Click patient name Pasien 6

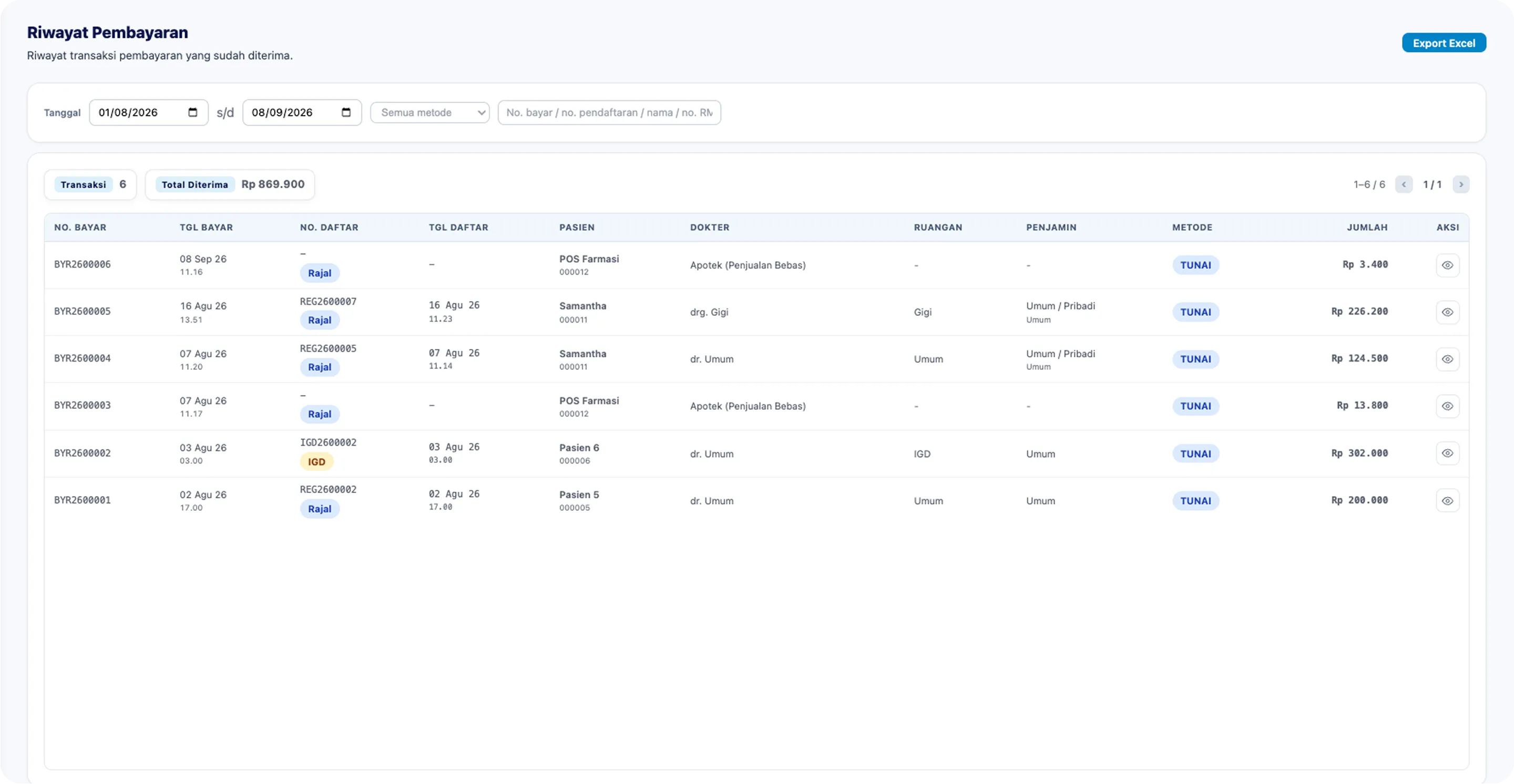[579, 448]
